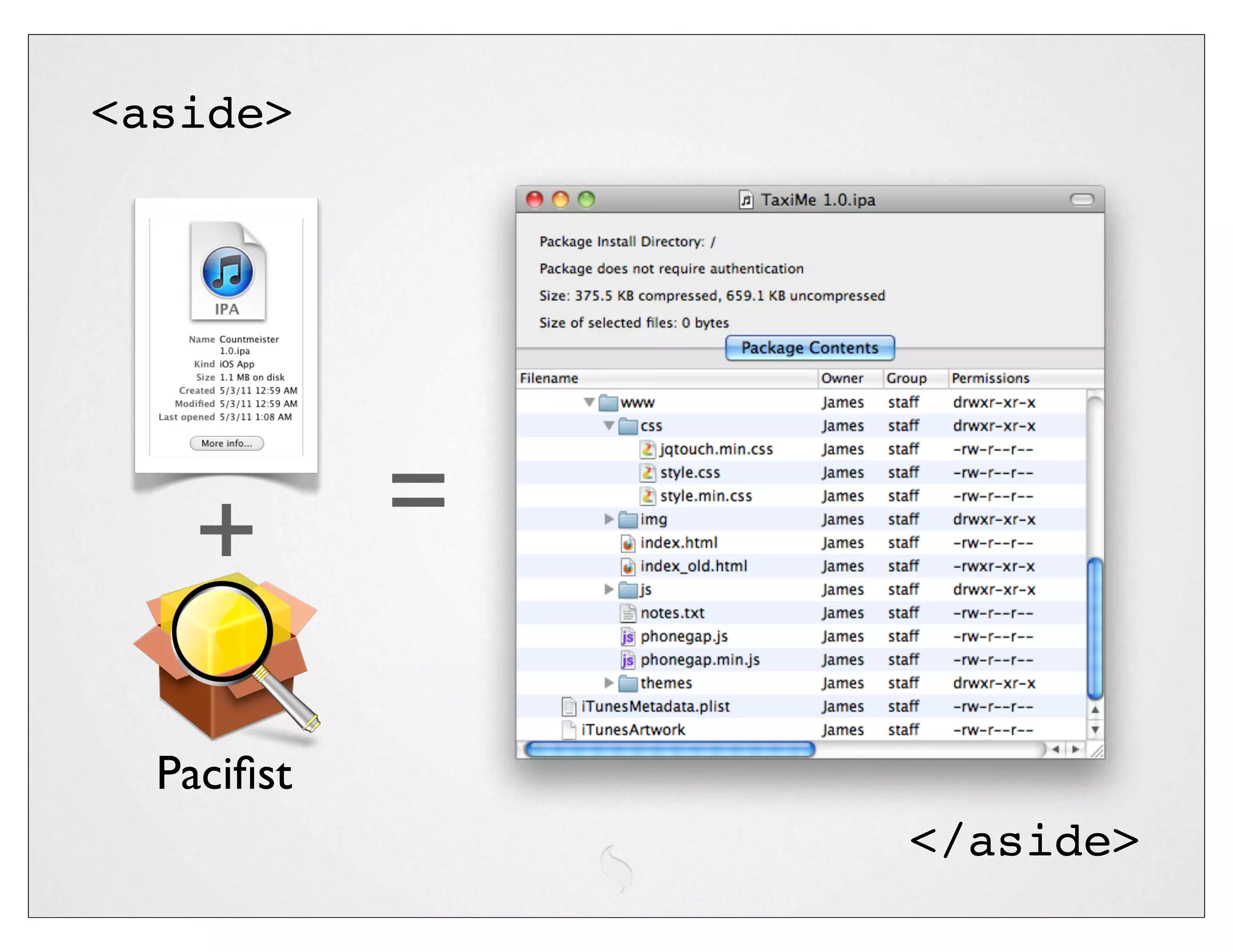
Task: Open the Package Contents tab
Action: [x=810, y=348]
